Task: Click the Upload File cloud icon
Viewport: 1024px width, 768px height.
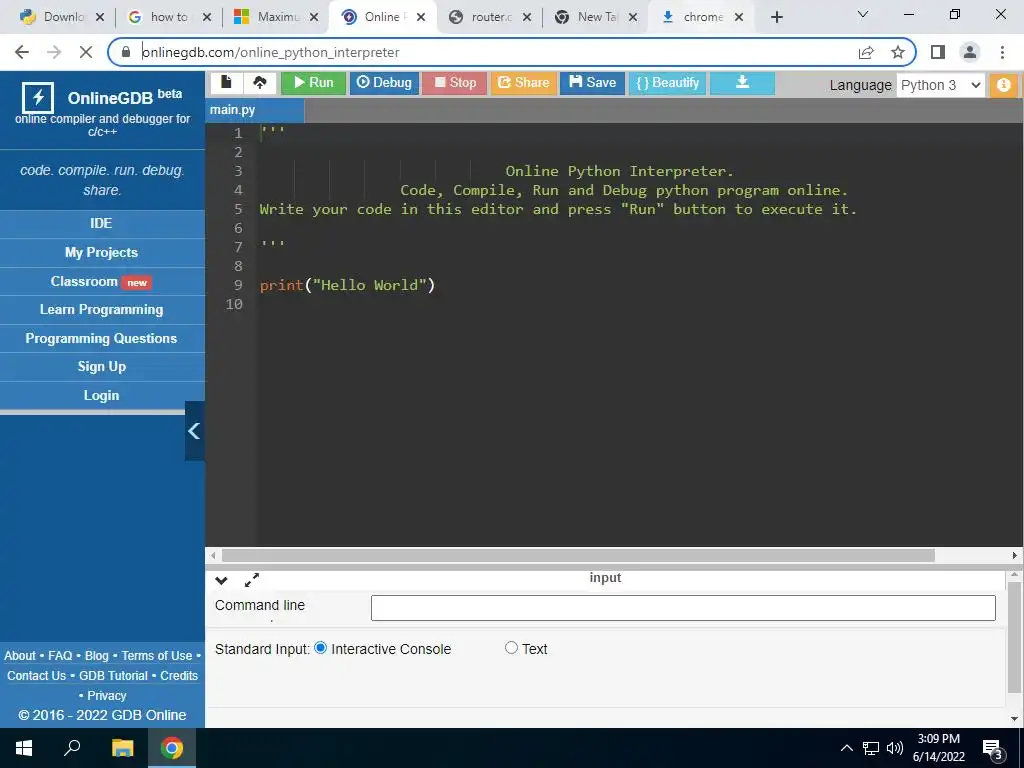Action: pyautogui.click(x=260, y=82)
